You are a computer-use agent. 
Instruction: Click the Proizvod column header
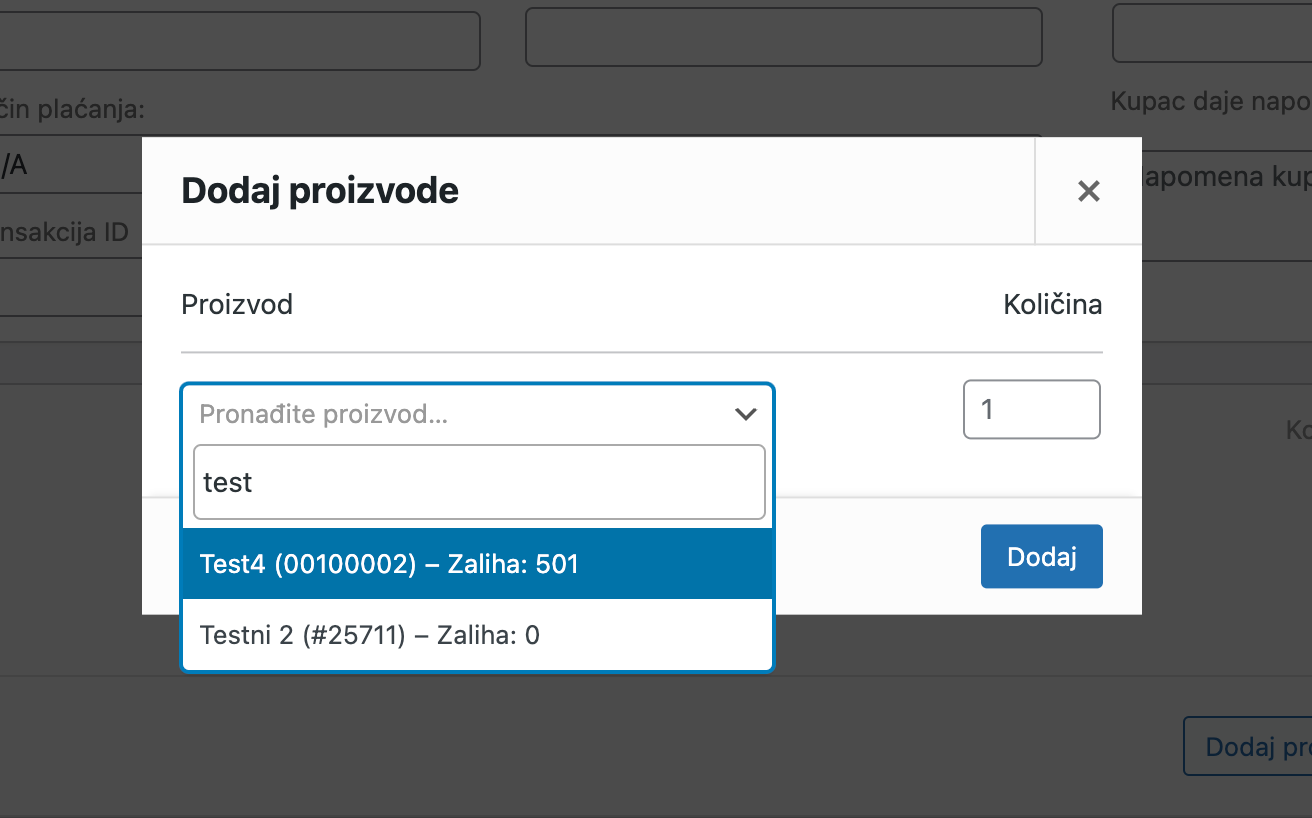[x=237, y=304]
